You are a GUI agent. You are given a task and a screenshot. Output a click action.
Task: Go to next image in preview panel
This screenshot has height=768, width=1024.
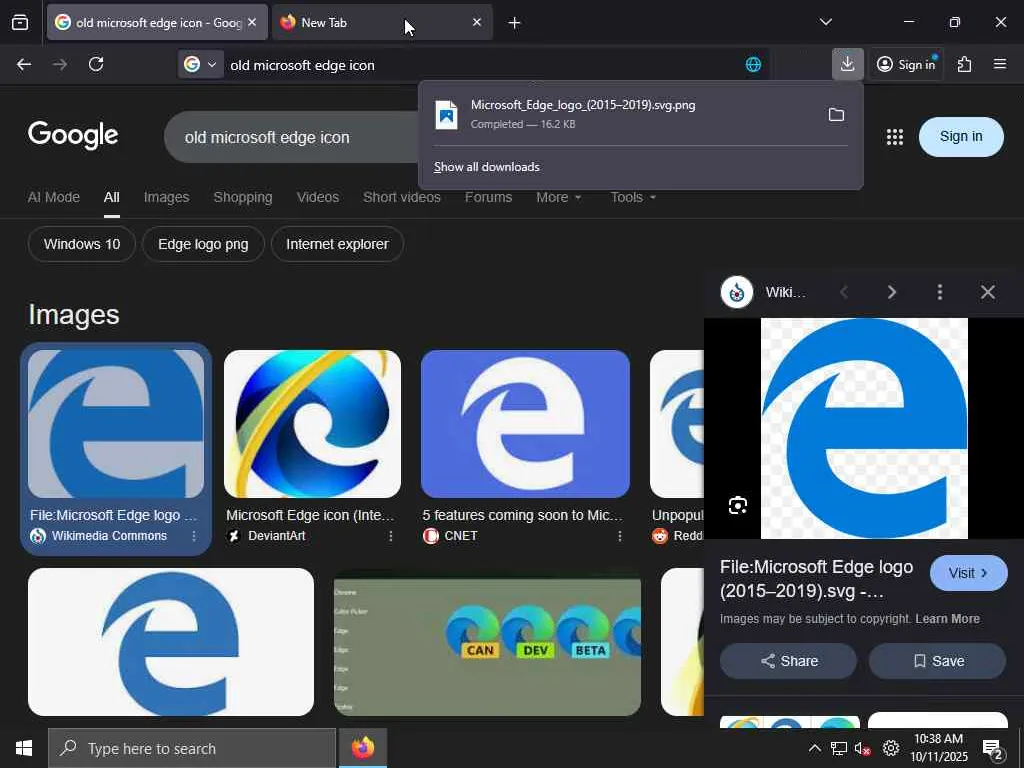pos(891,292)
